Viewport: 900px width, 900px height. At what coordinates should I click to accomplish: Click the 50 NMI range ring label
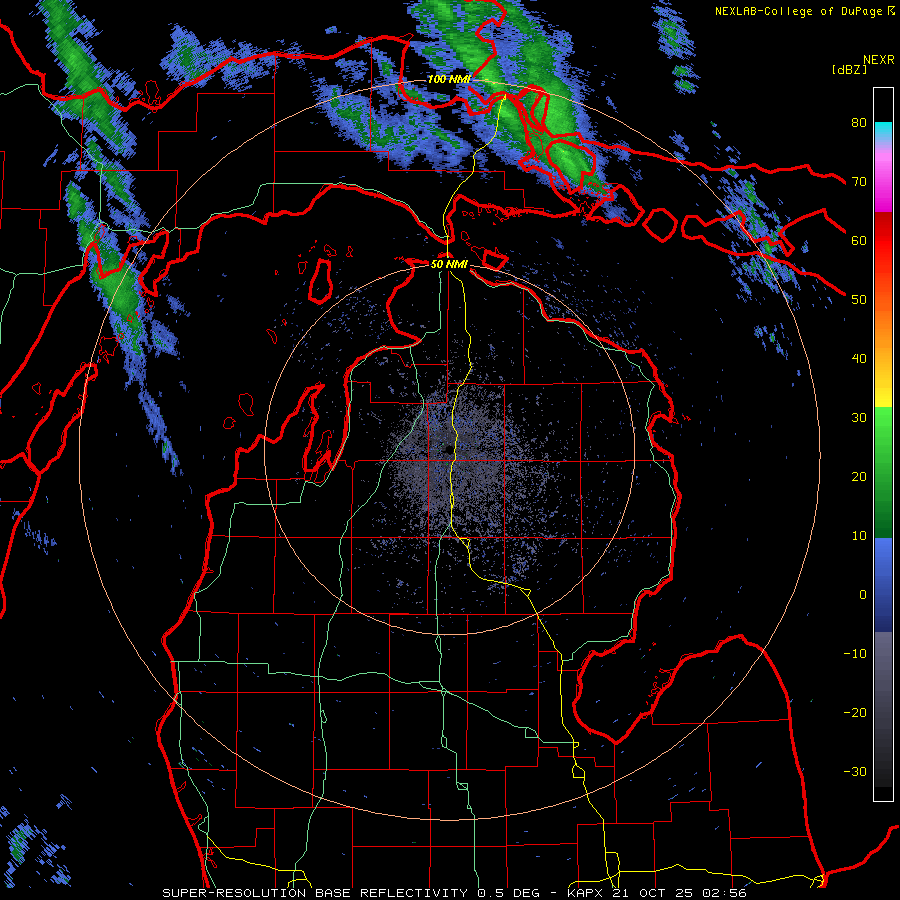[449, 265]
